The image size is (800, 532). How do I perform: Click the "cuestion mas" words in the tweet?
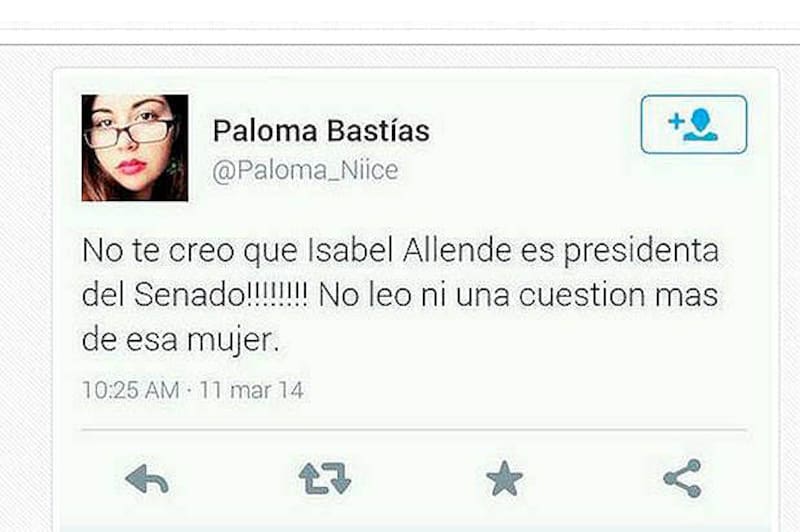pyautogui.click(x=618, y=295)
